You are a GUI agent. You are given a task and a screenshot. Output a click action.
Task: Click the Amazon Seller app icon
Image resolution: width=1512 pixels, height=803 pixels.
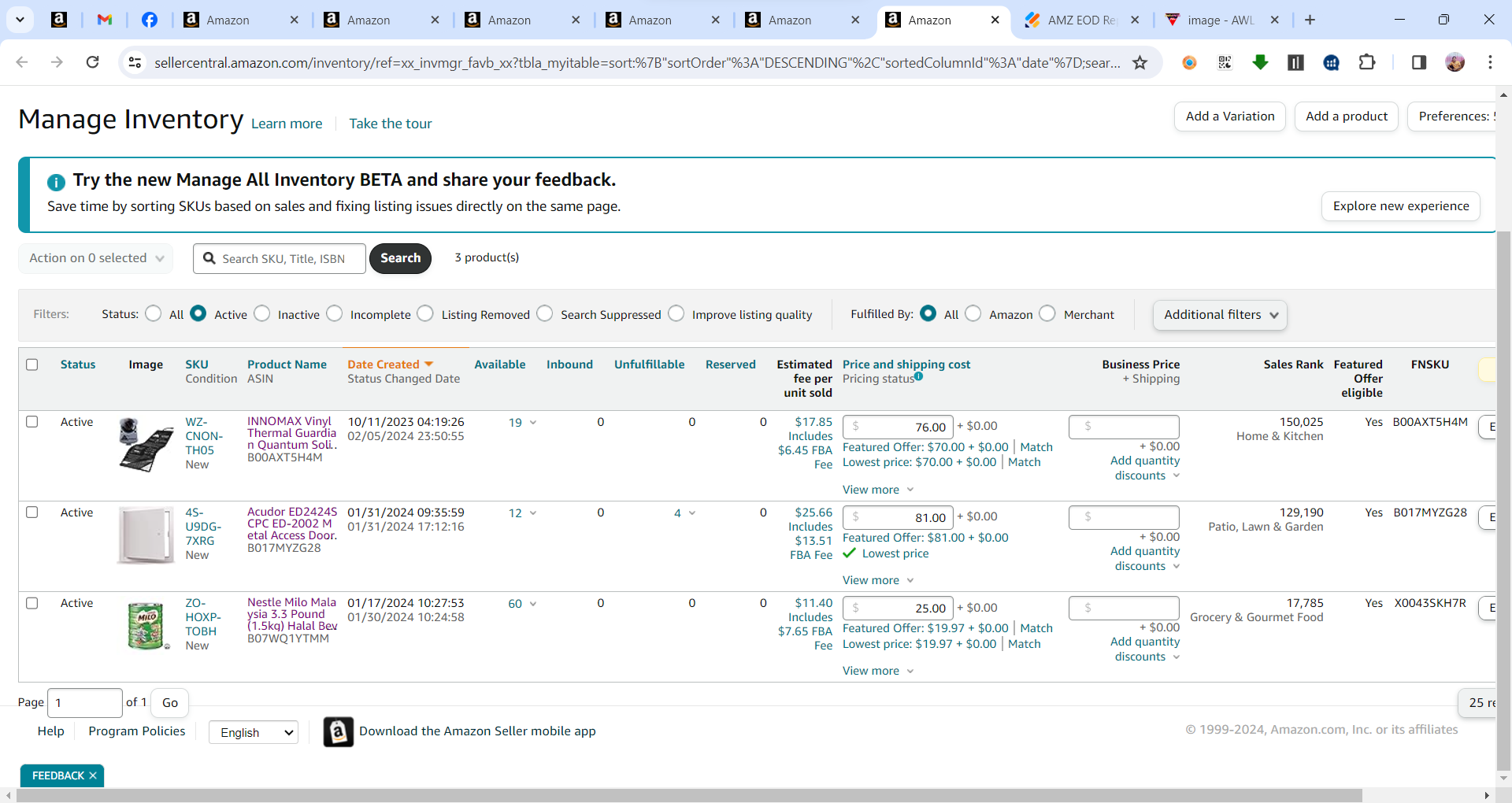point(338,731)
